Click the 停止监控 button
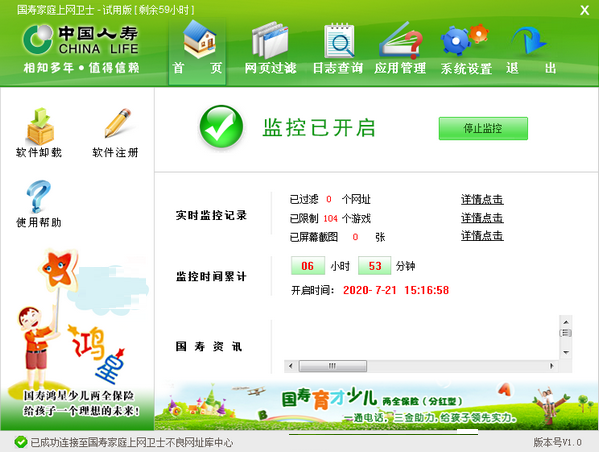This screenshot has height=452, width=599. click(483, 128)
